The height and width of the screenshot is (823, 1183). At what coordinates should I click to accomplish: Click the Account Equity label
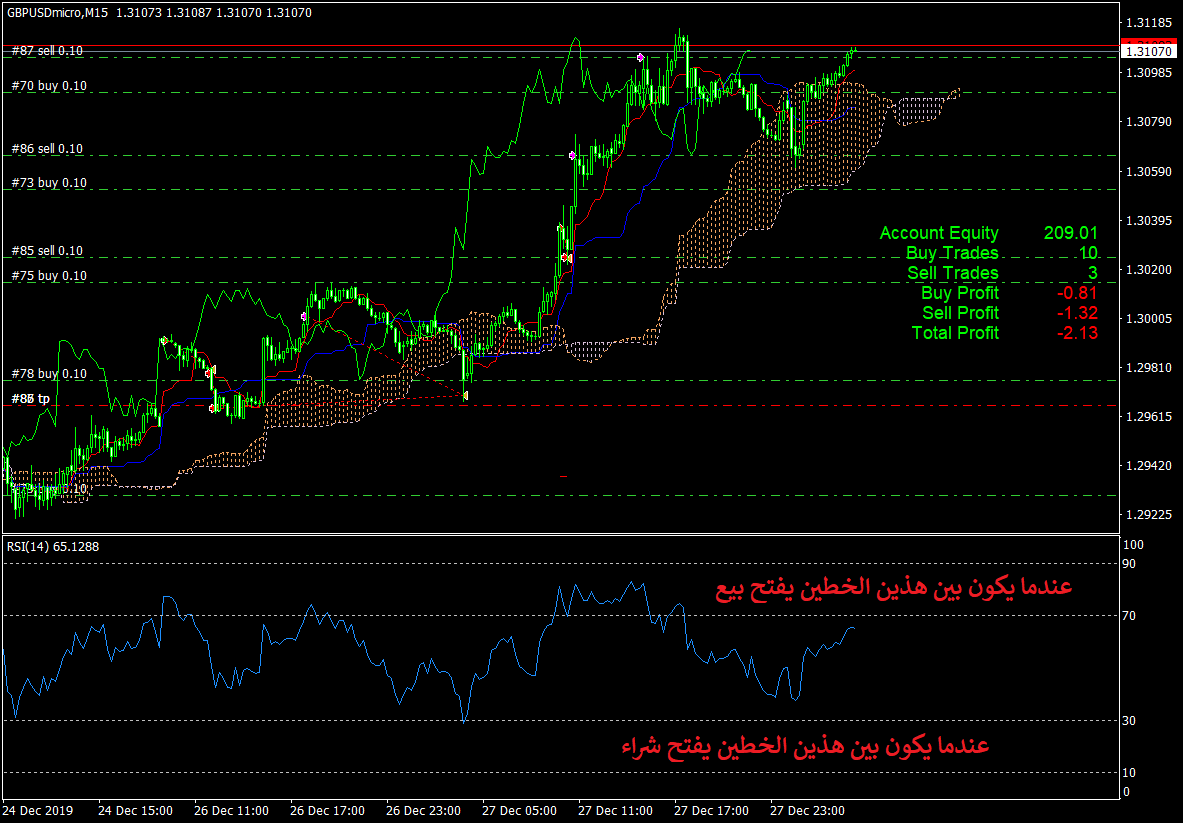point(939,233)
